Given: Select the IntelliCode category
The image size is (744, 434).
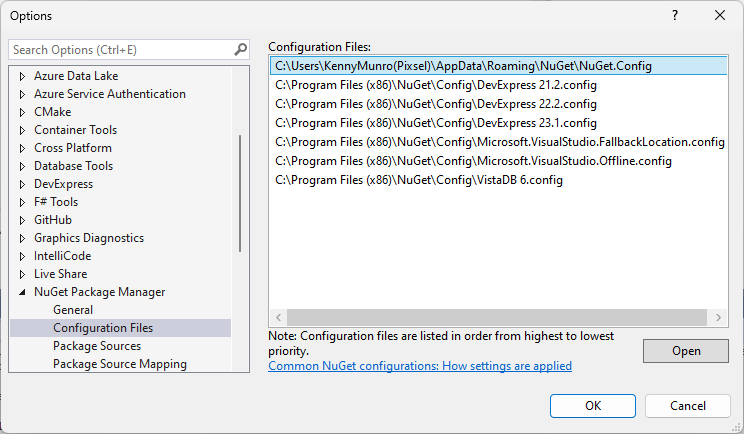Looking at the screenshot, I should (x=62, y=256).
